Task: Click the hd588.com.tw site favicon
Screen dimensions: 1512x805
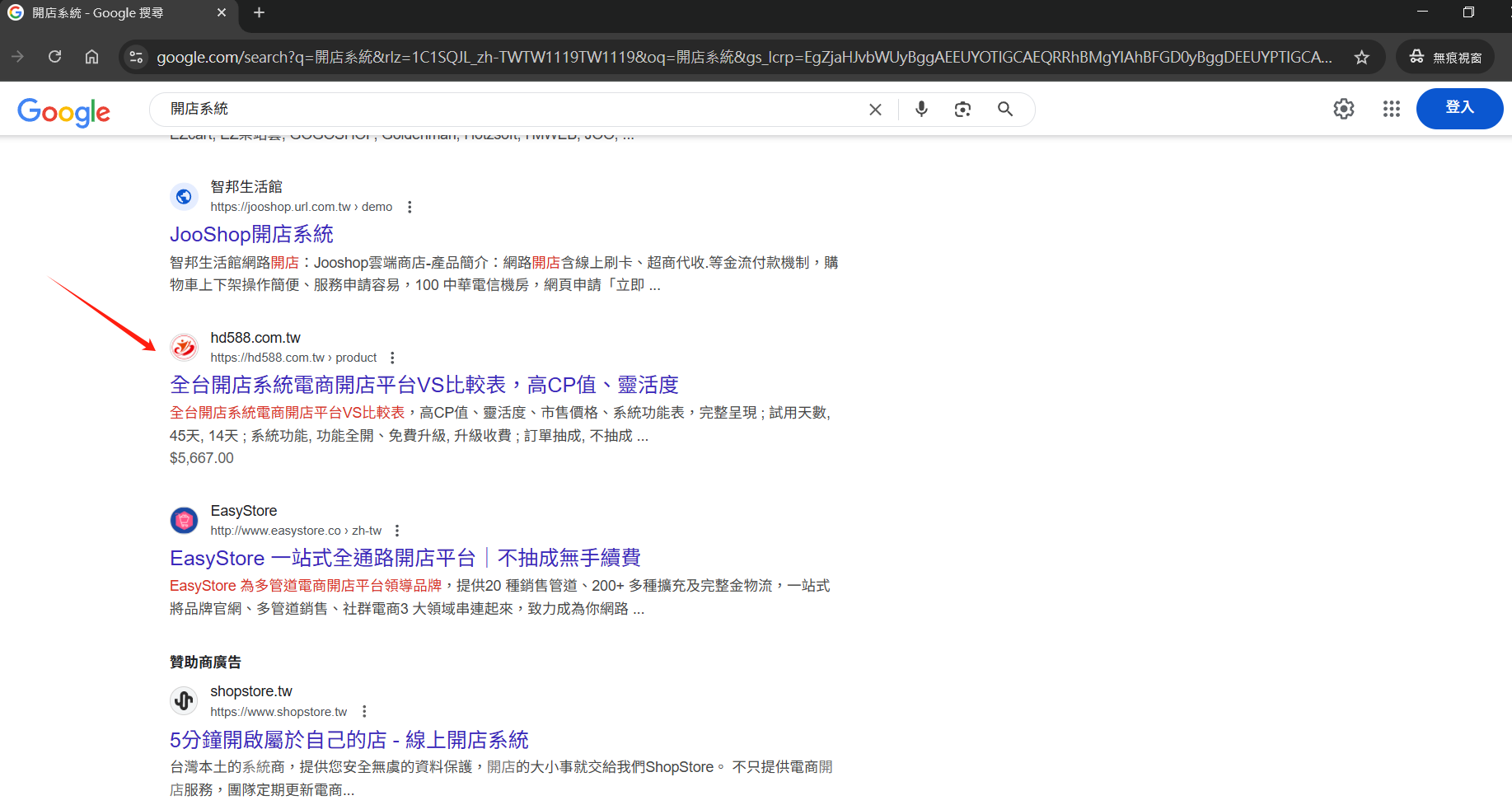Action: (184, 347)
